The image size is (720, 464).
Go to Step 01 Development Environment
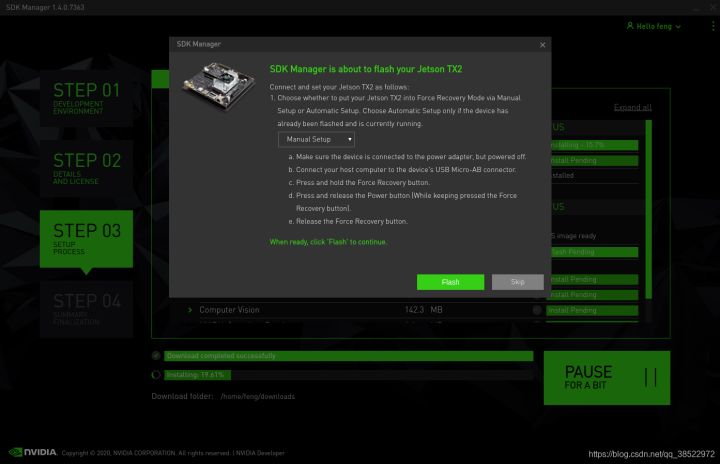86,98
